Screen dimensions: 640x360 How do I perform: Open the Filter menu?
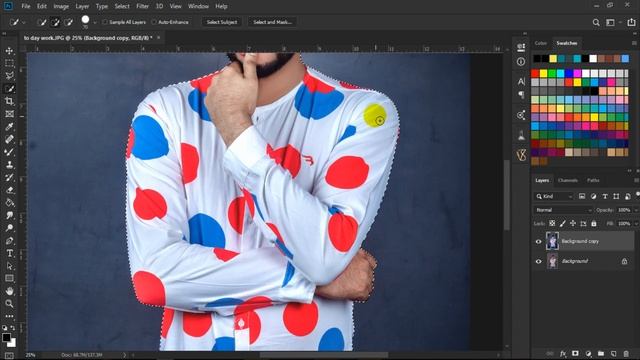point(142,6)
